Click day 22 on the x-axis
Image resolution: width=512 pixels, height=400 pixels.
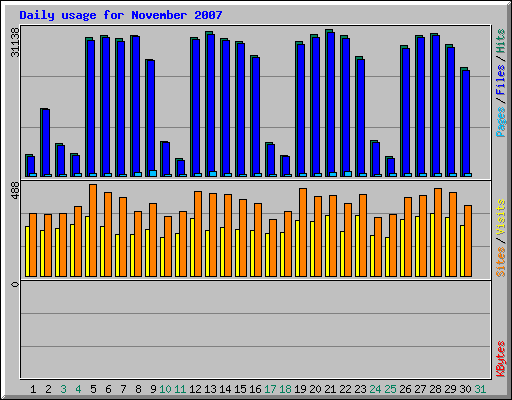click(x=345, y=389)
